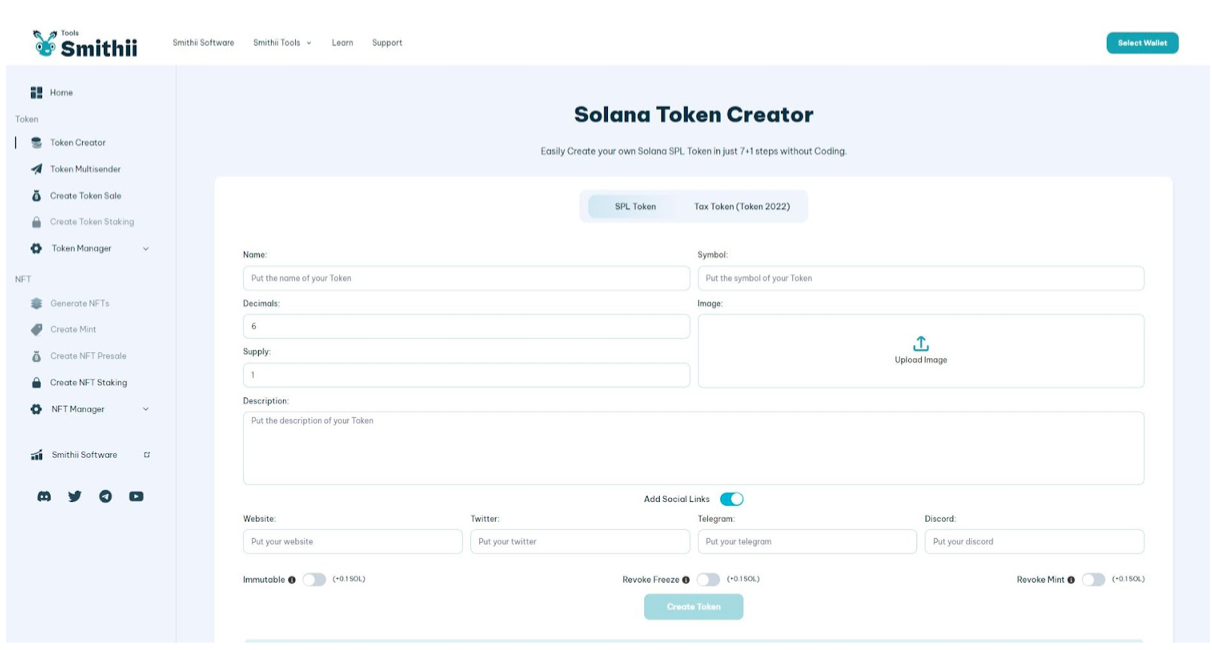
Task: Click the Create Token Sale money bag icon
Action: pos(36,196)
